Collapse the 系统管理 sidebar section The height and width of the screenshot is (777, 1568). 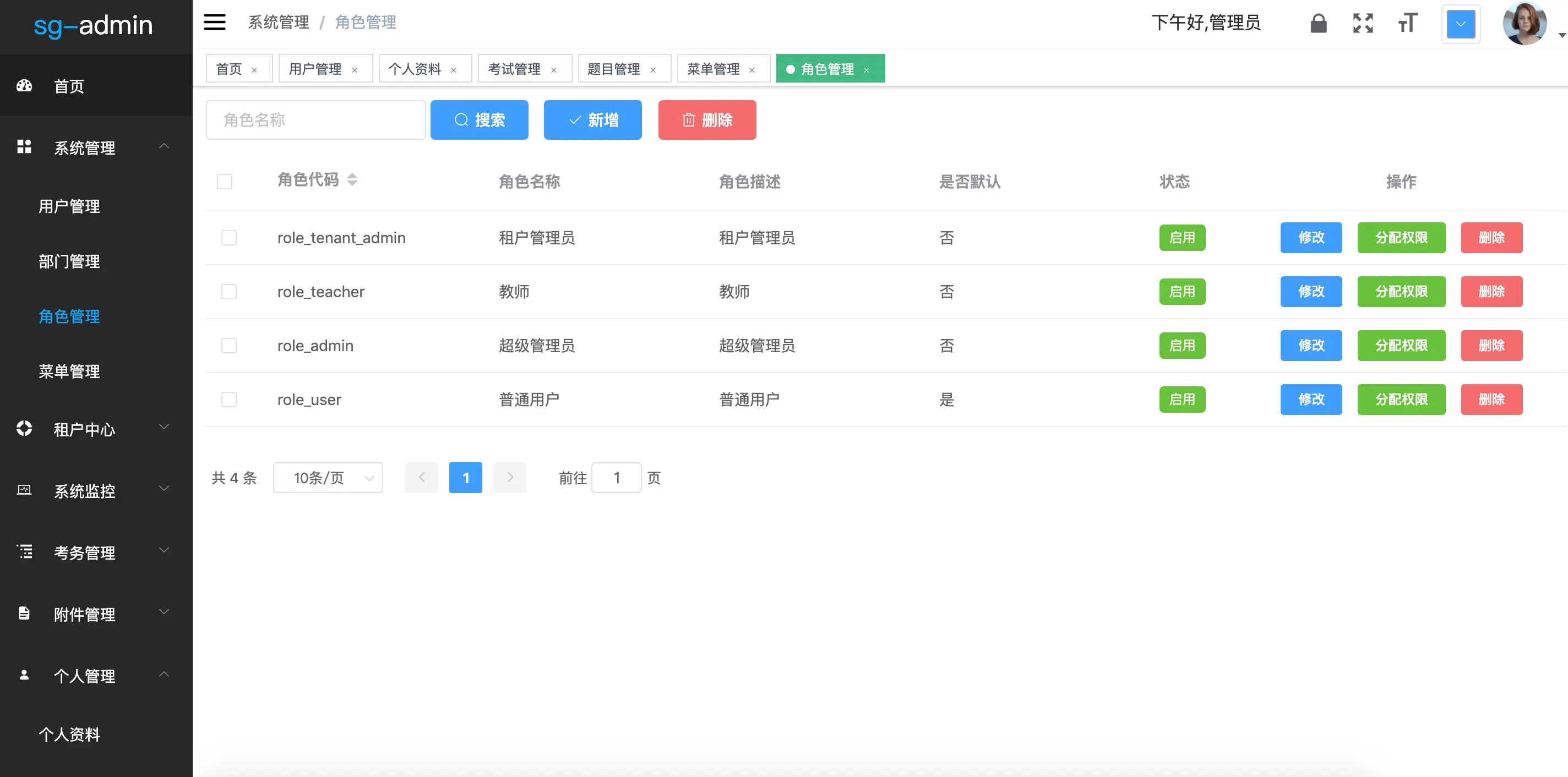point(164,146)
